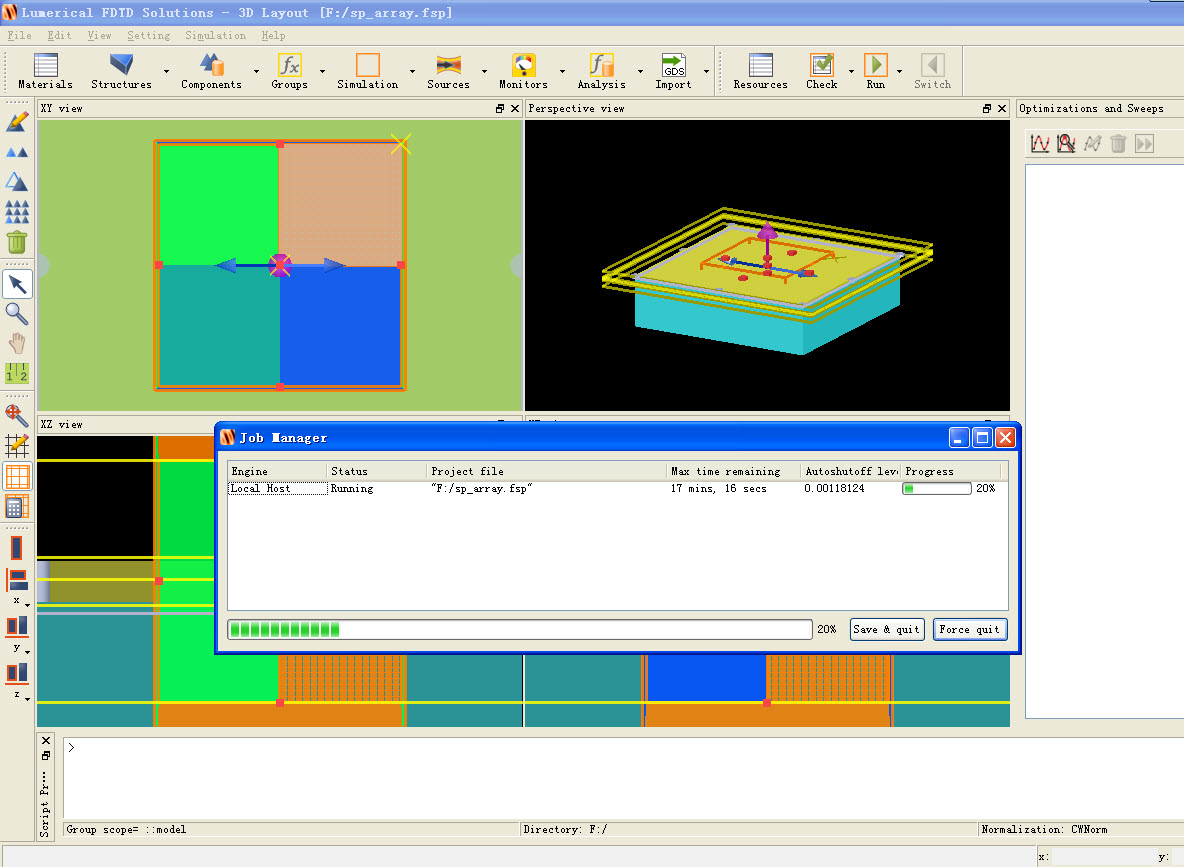The width and height of the screenshot is (1184, 867).
Task: Expand the Monitors dropdown arrow
Action: (x=562, y=72)
